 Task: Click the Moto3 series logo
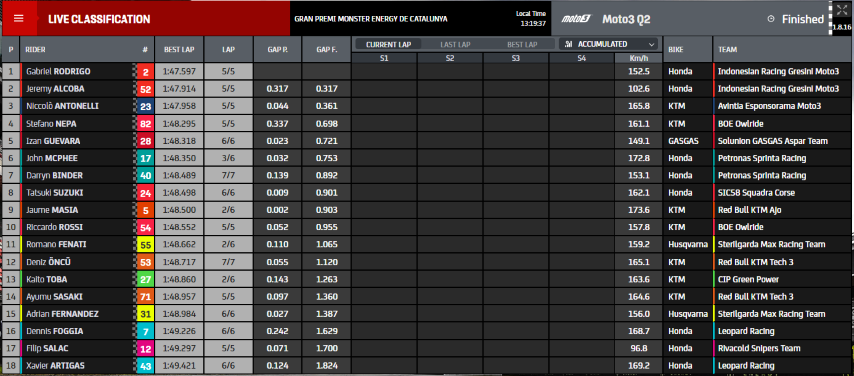pos(576,19)
